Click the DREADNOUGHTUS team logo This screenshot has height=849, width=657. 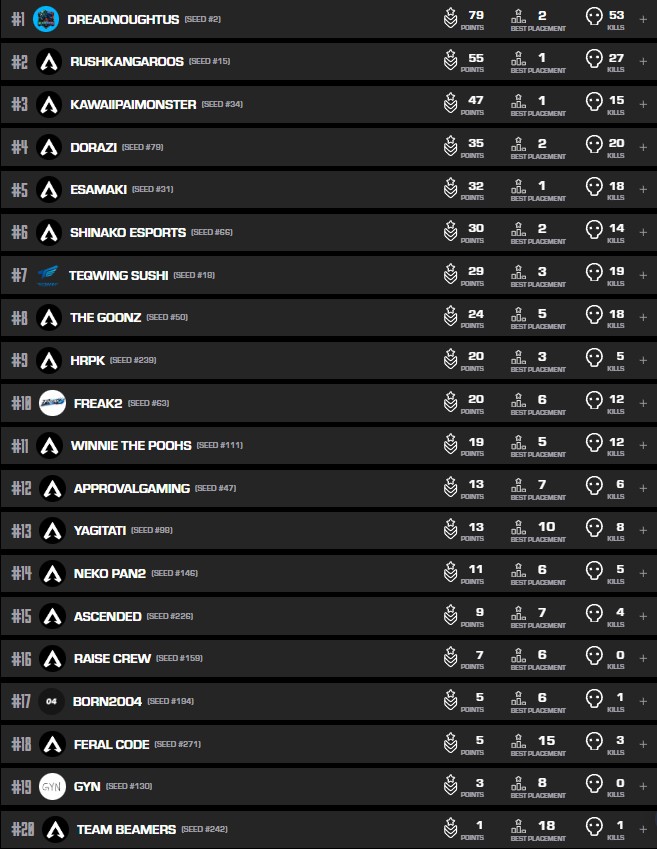46,19
